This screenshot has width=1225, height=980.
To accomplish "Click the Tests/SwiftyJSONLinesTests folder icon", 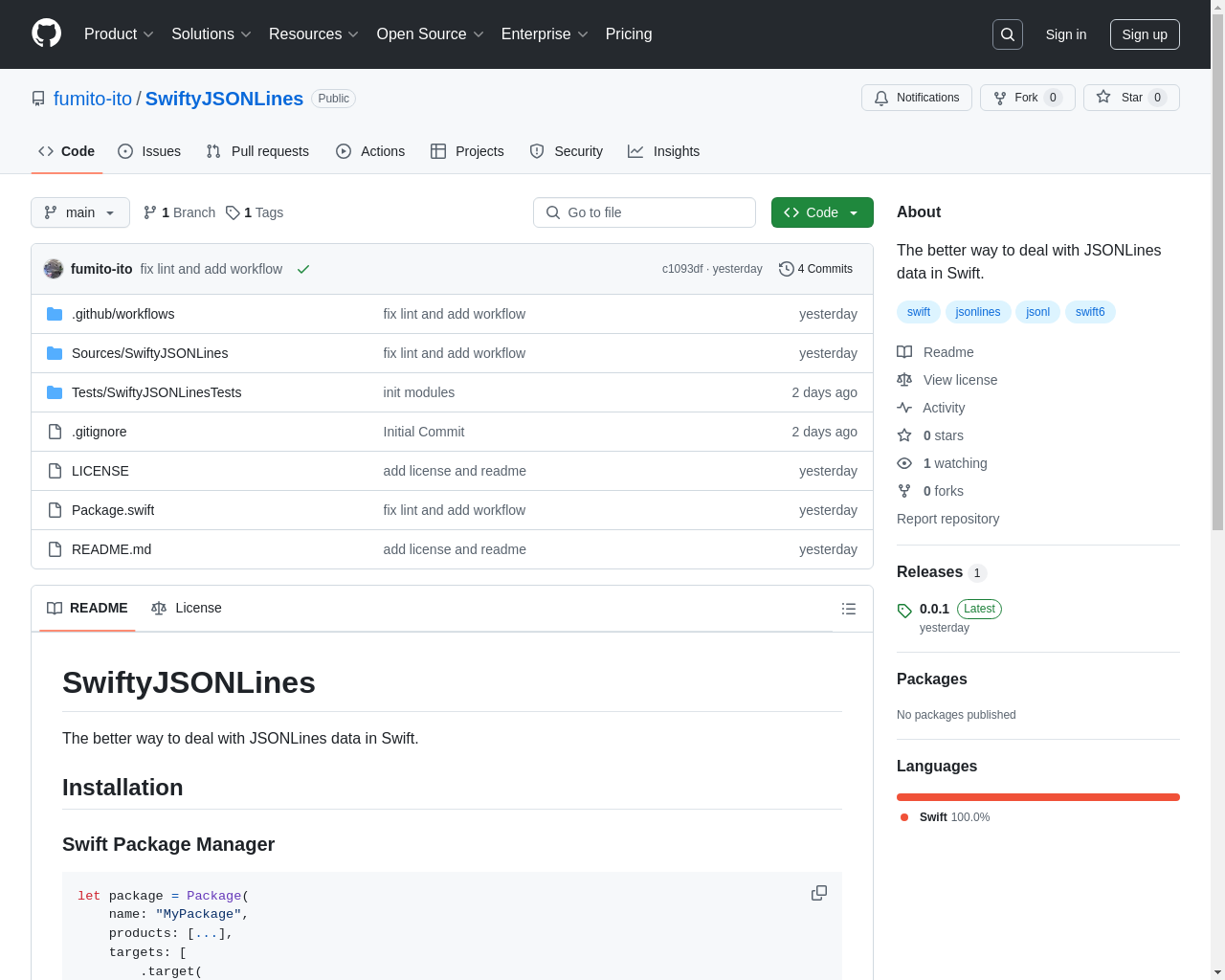I will coord(55,392).
